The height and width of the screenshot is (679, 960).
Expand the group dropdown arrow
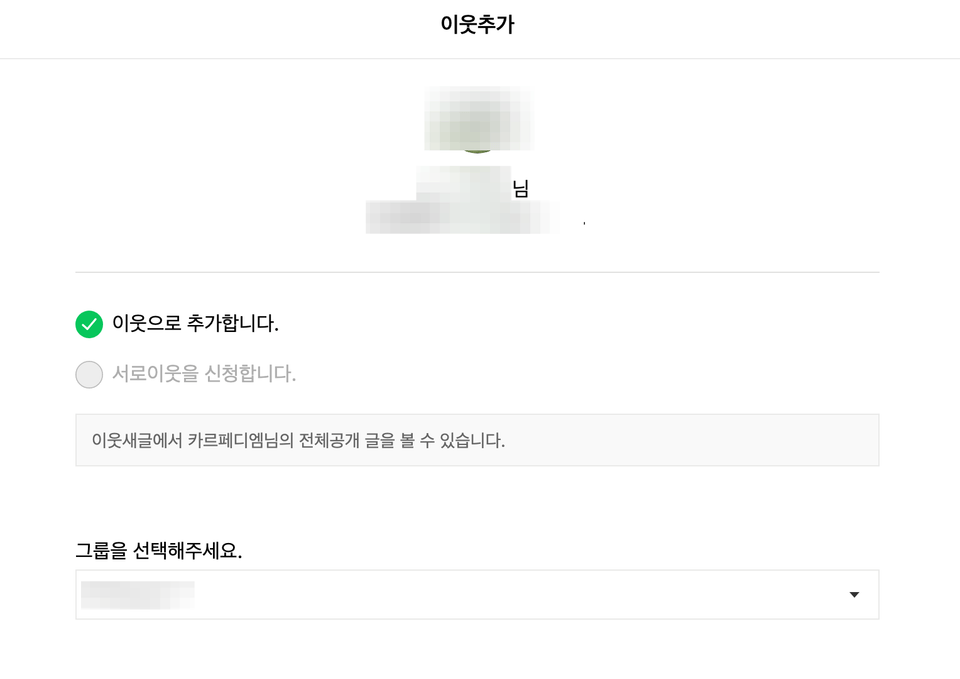point(854,595)
